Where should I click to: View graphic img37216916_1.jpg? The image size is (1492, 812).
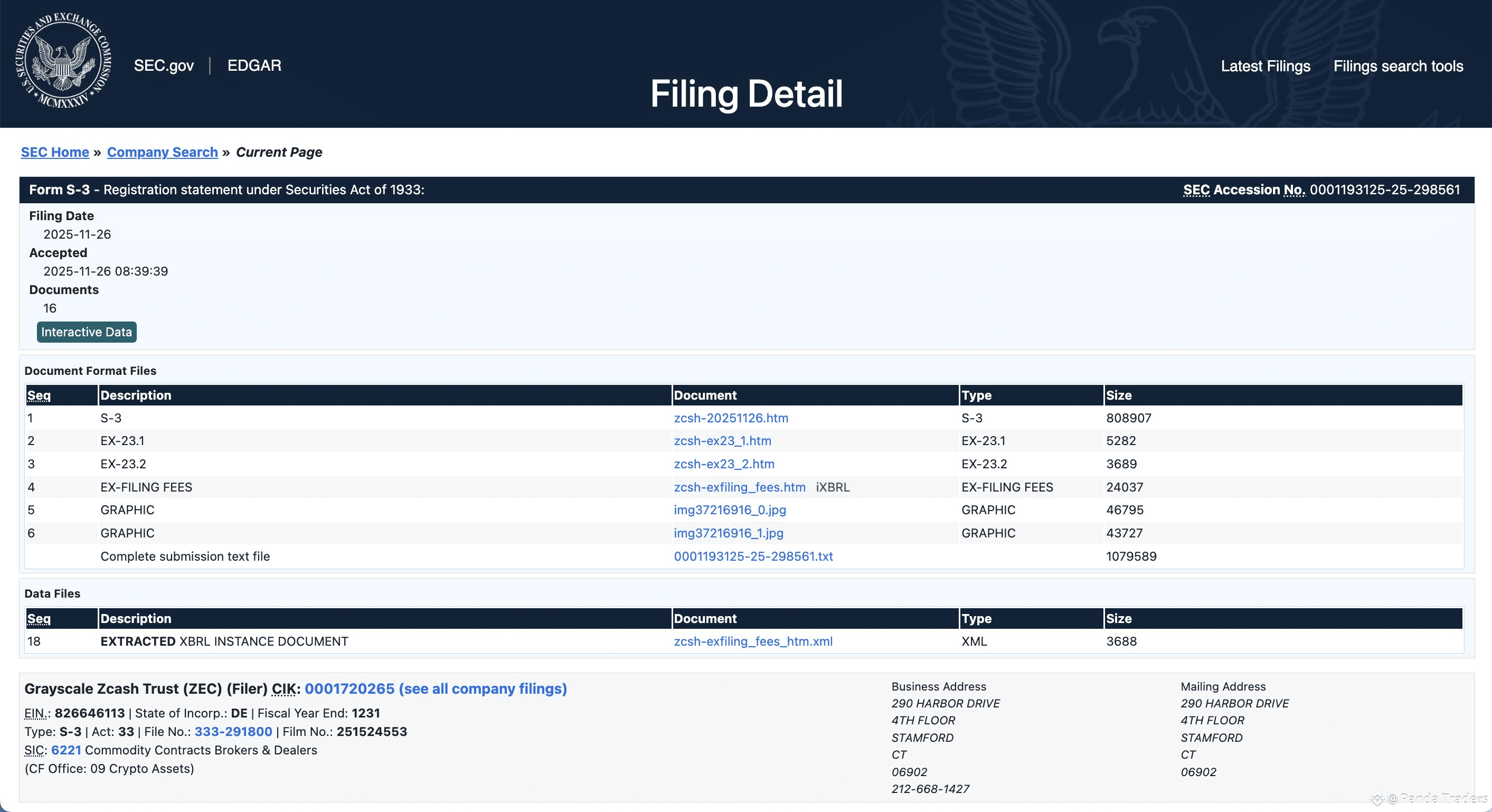[x=728, y=533]
